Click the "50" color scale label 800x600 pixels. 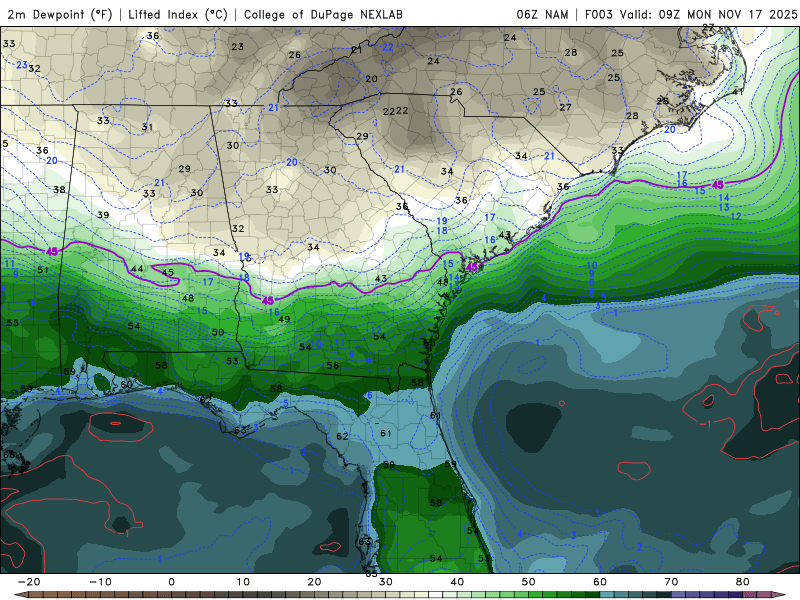click(x=529, y=582)
